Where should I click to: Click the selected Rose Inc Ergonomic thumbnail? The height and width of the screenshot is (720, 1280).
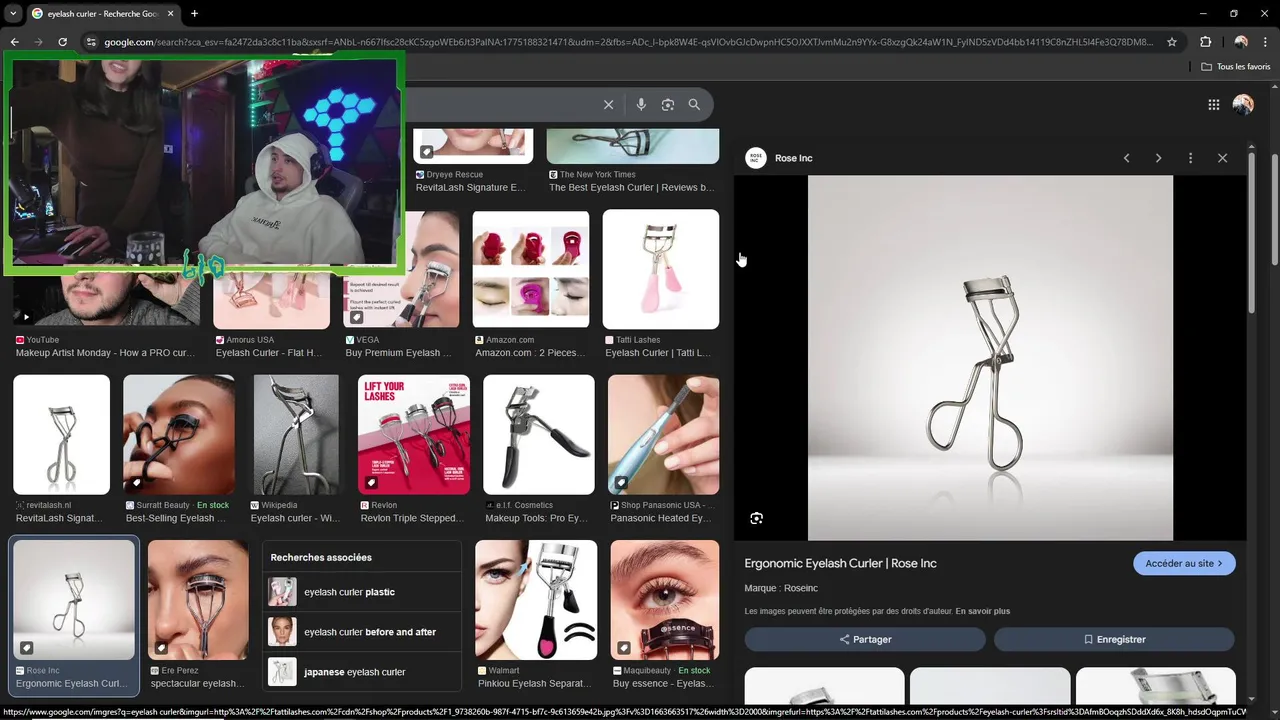[74, 600]
